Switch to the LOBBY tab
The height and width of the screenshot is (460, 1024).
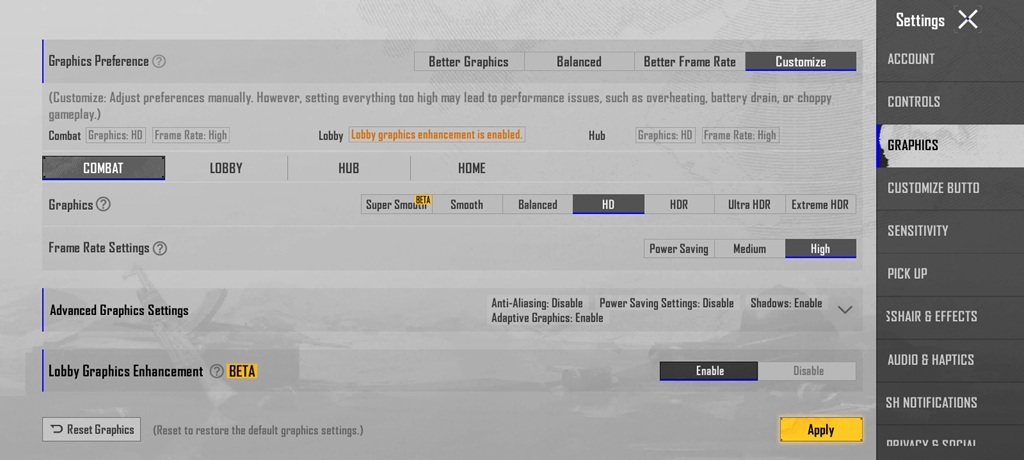(x=226, y=168)
